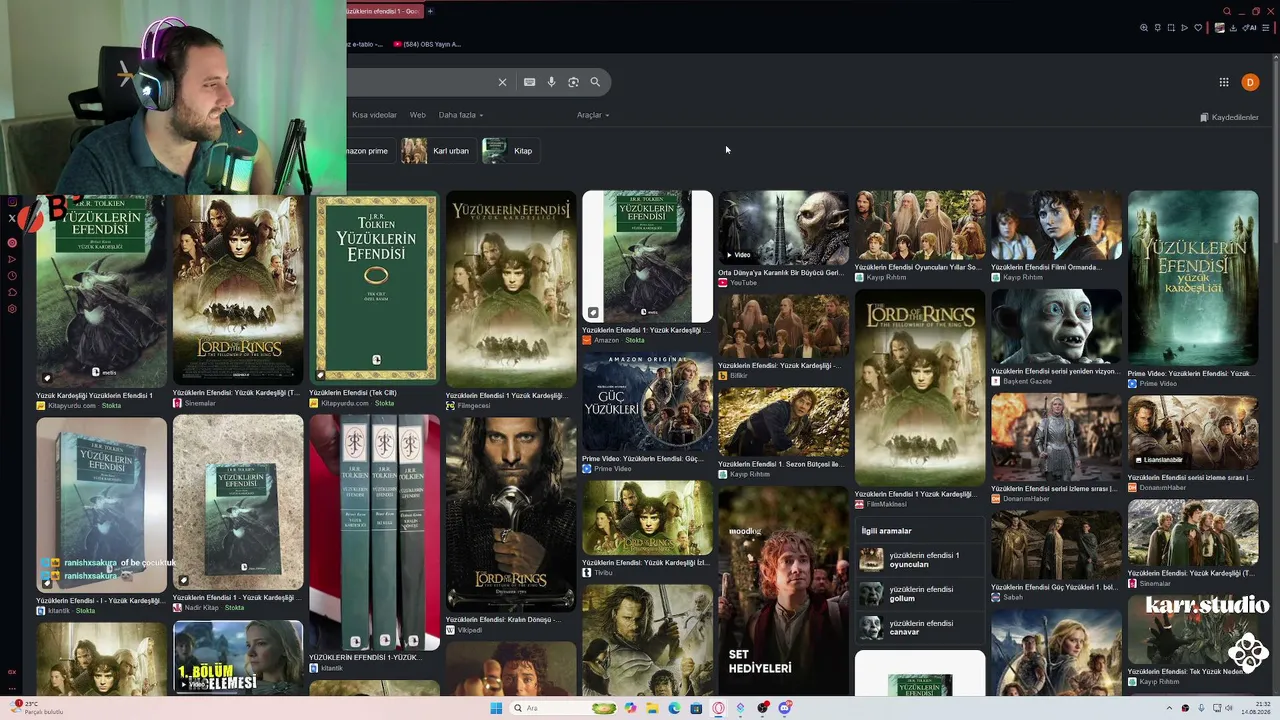Click the play-shaped icon in browser toolbar
This screenshot has height=720, width=1280.
[x=1185, y=28]
